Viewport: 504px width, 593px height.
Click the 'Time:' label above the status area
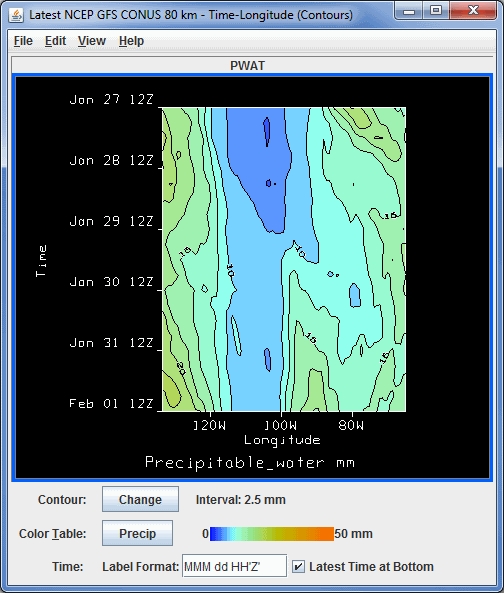pyautogui.click(x=68, y=567)
